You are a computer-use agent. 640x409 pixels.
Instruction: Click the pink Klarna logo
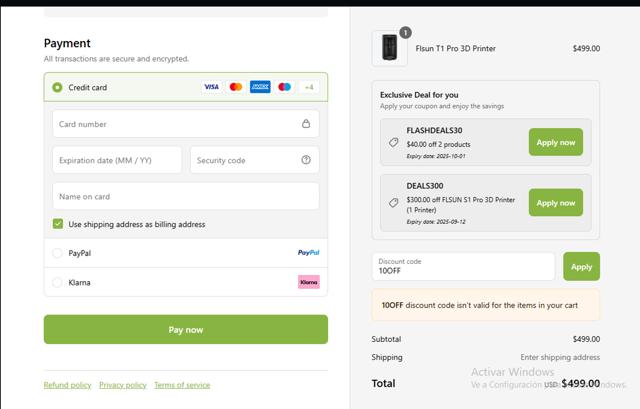point(309,282)
